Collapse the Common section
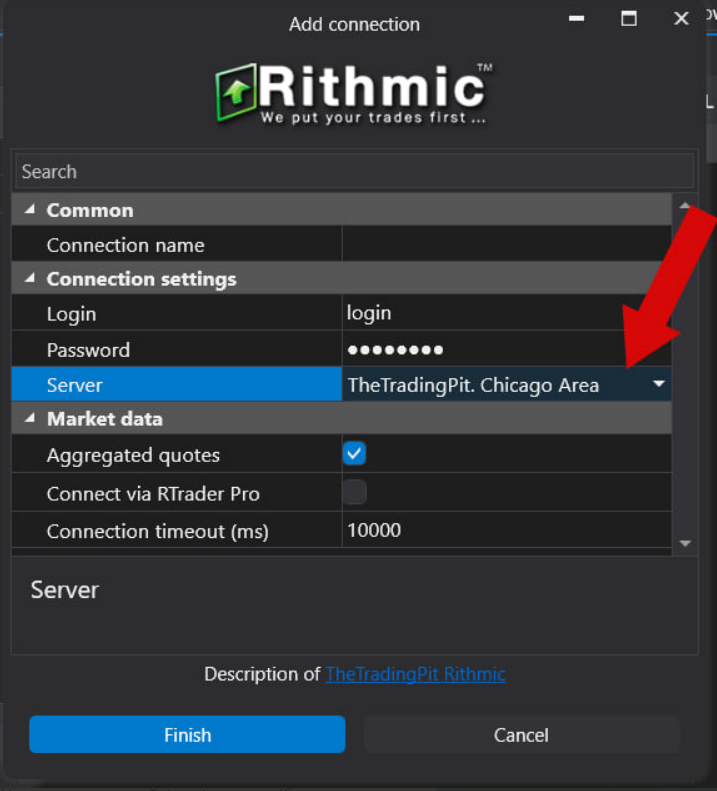 tap(30, 209)
